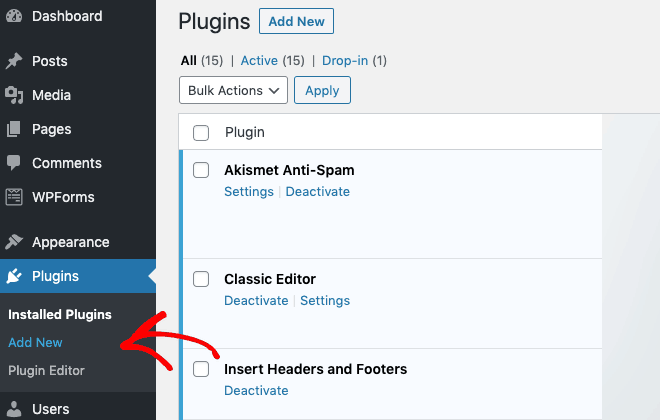Click the Plugin column header
Screen dimensions: 660x420
click(245, 133)
